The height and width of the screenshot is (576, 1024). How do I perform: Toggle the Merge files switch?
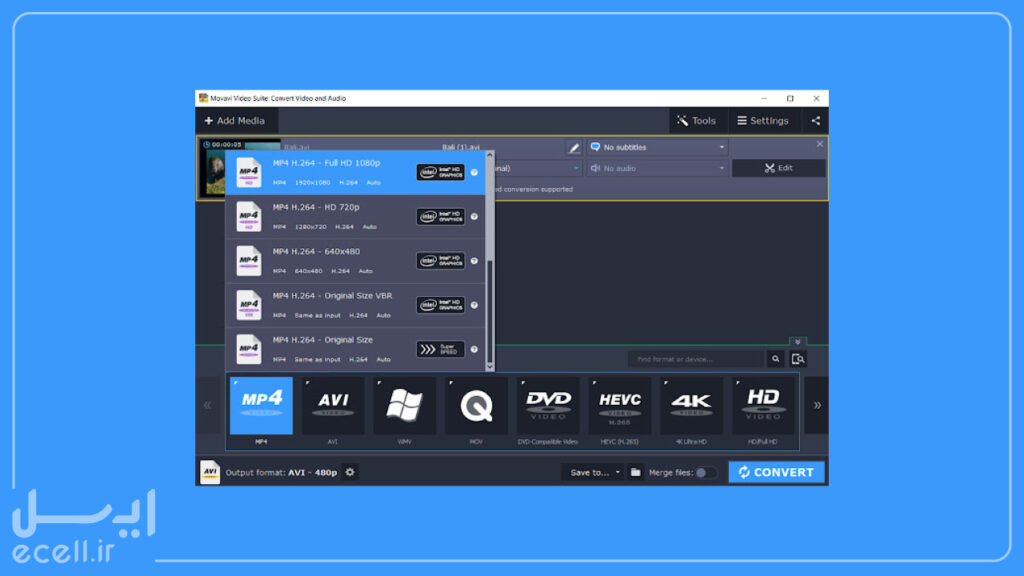706,472
